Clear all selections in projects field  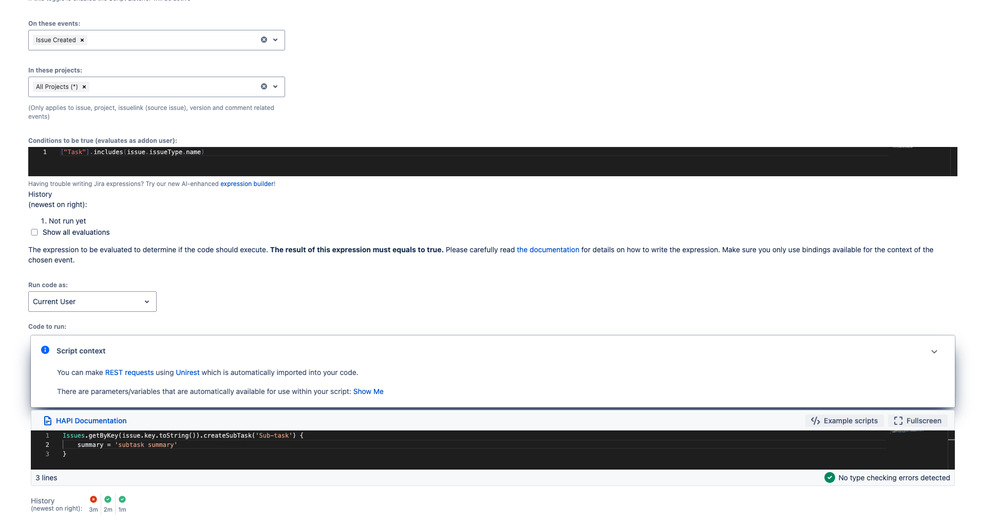pyautogui.click(x=264, y=87)
